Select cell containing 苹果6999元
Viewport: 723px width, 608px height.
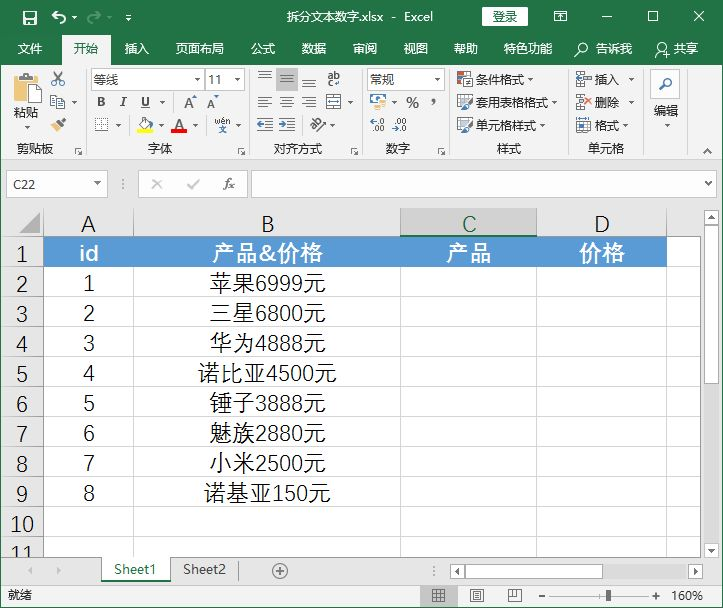[267, 283]
